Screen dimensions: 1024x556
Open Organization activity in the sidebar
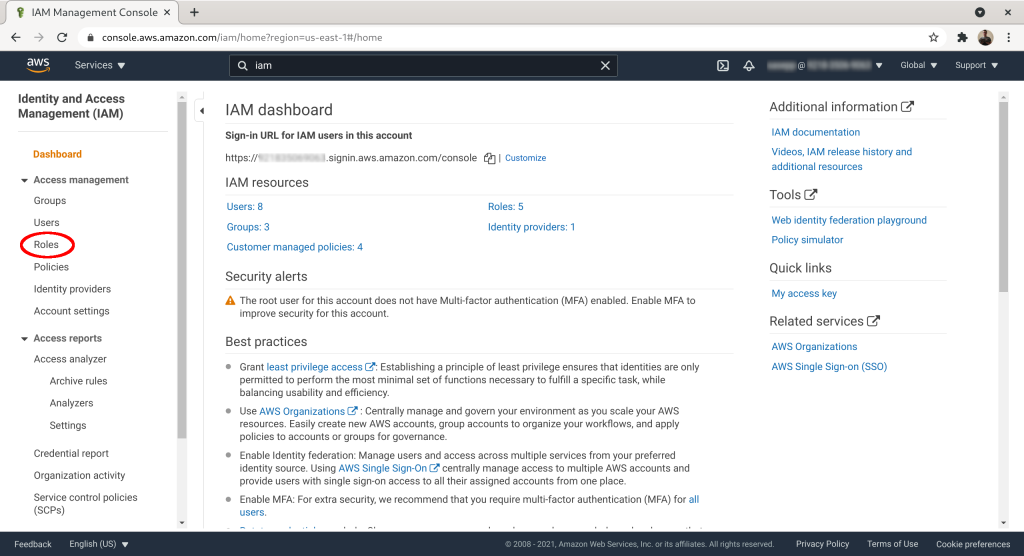coord(79,476)
